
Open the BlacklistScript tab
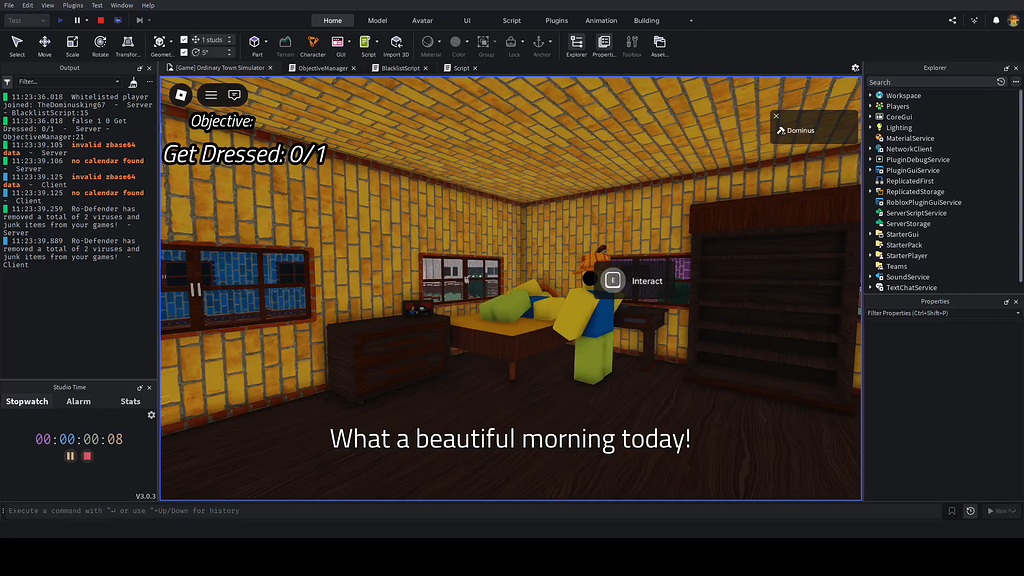tap(398, 68)
